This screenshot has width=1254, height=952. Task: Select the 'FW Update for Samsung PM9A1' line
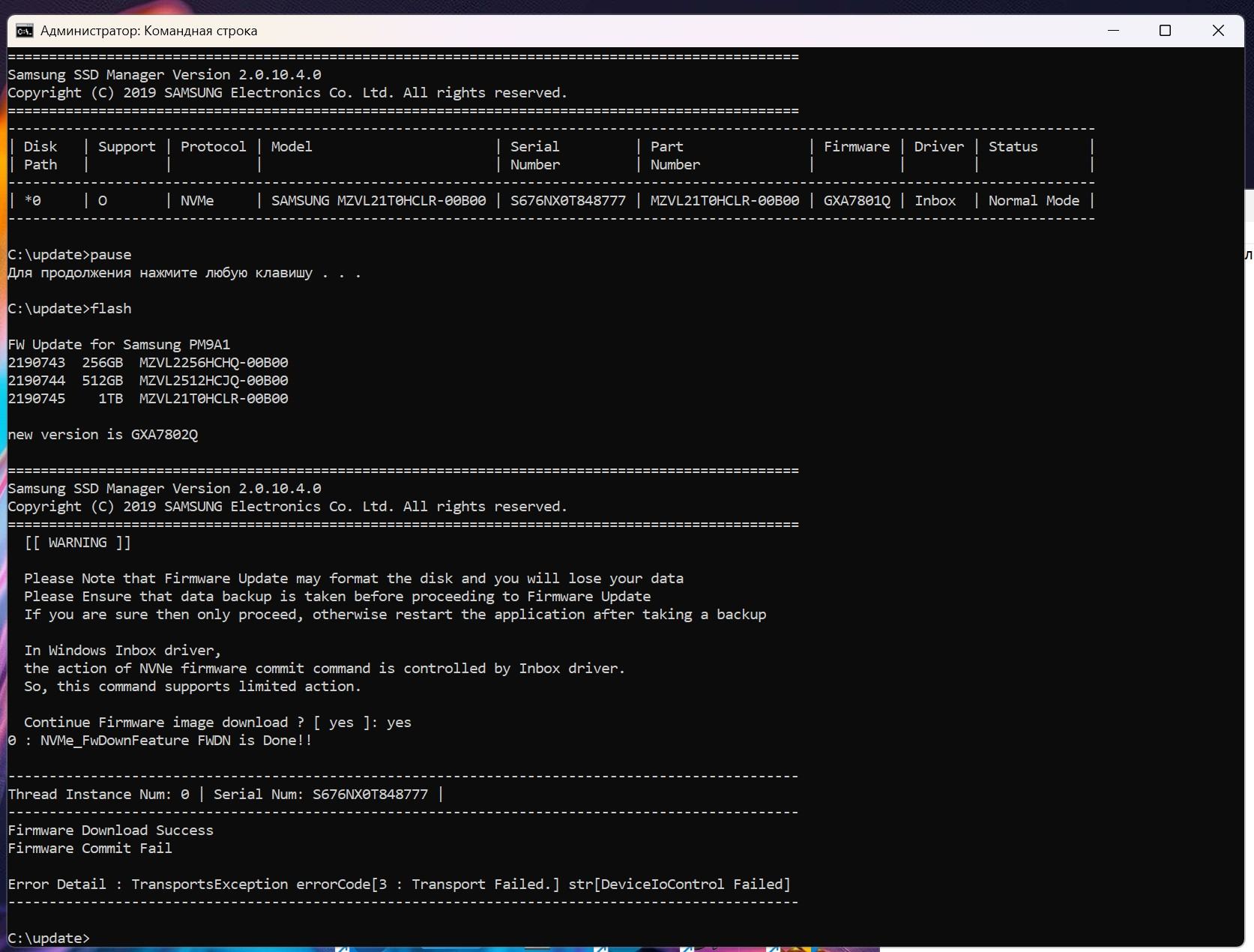(x=119, y=345)
